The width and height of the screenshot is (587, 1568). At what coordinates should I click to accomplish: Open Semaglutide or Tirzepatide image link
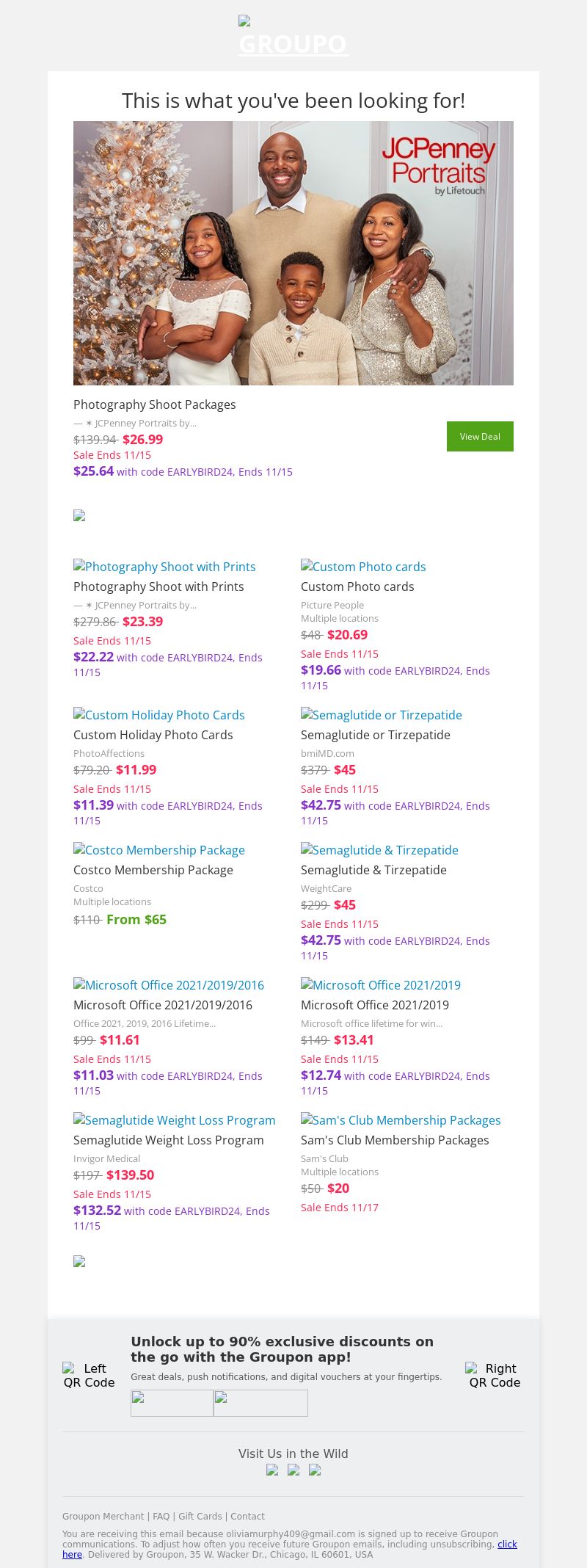(x=382, y=715)
